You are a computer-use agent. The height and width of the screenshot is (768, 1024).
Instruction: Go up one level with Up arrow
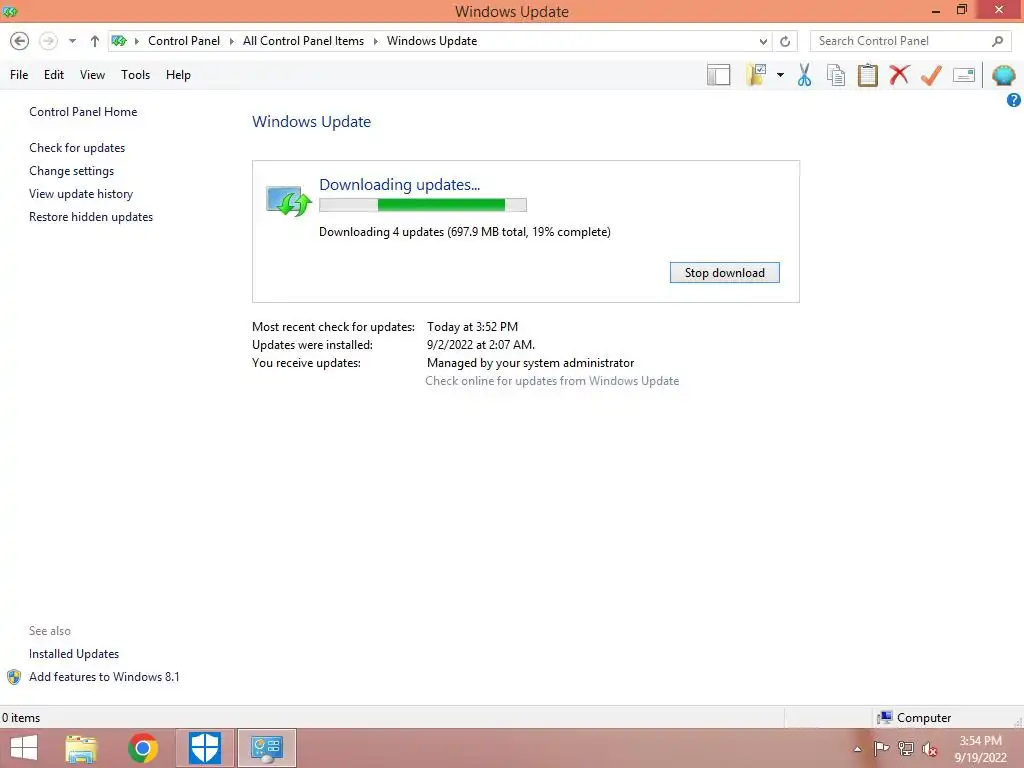coord(95,41)
